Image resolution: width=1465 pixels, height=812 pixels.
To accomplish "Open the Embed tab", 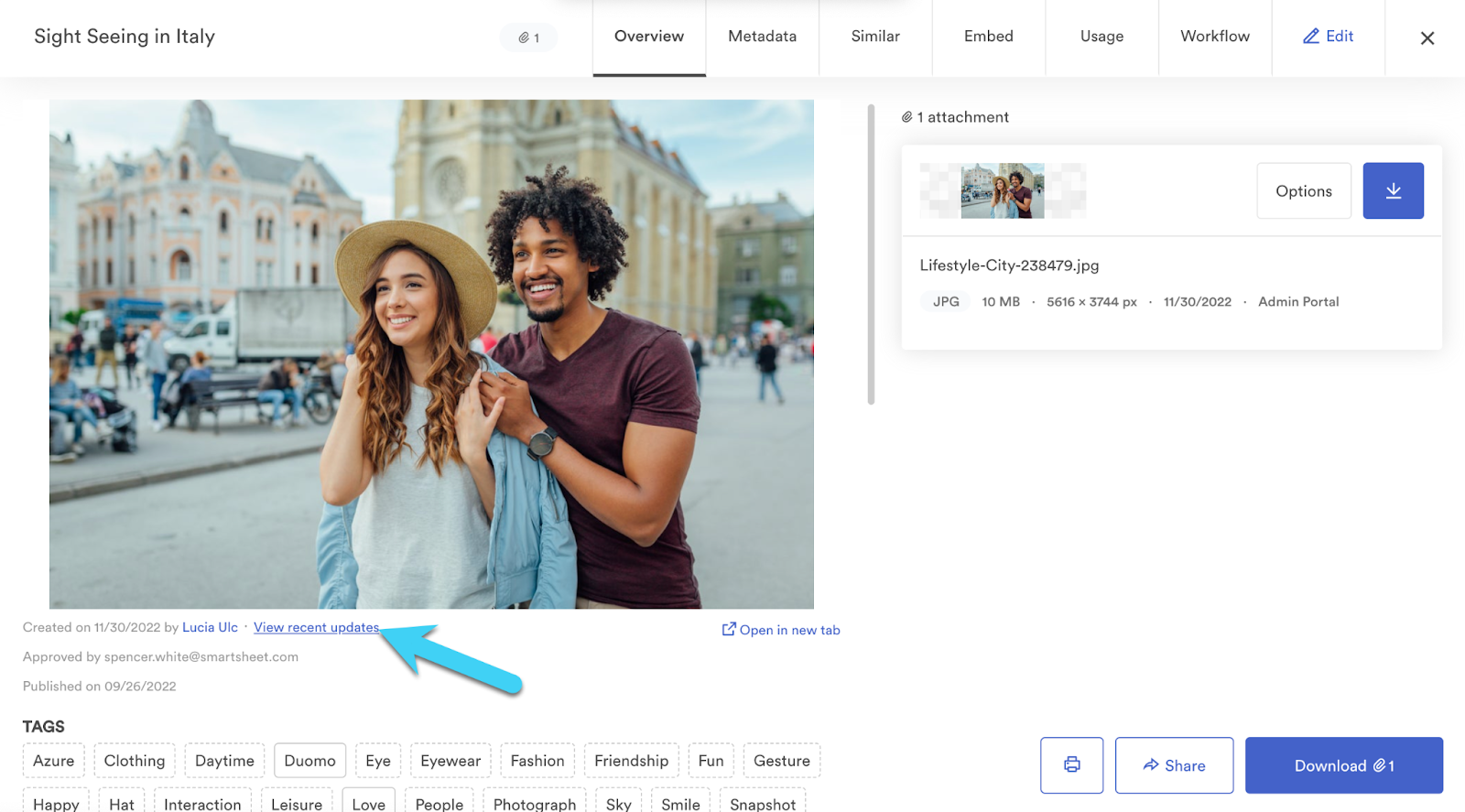I will (988, 37).
